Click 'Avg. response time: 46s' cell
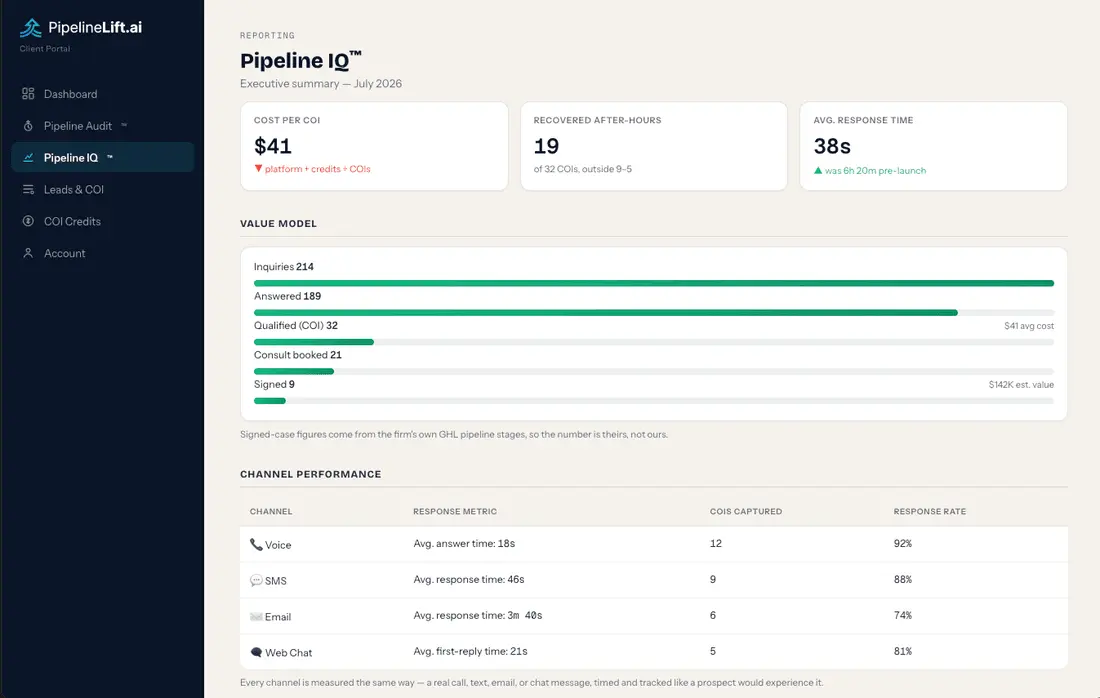 [x=469, y=579]
